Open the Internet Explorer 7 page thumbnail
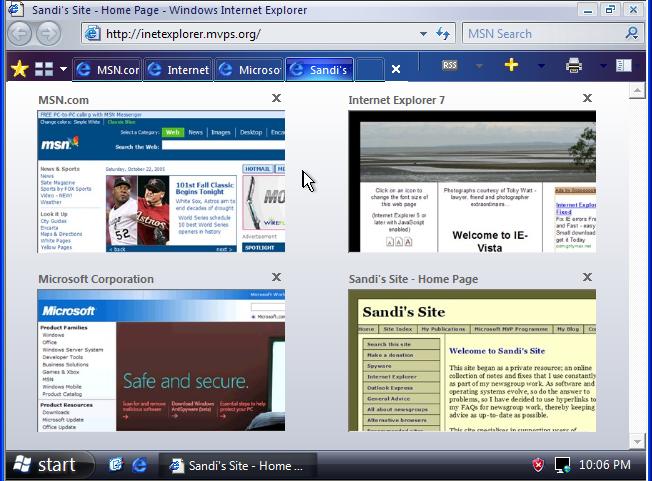This screenshot has width=652, height=481. [472, 181]
